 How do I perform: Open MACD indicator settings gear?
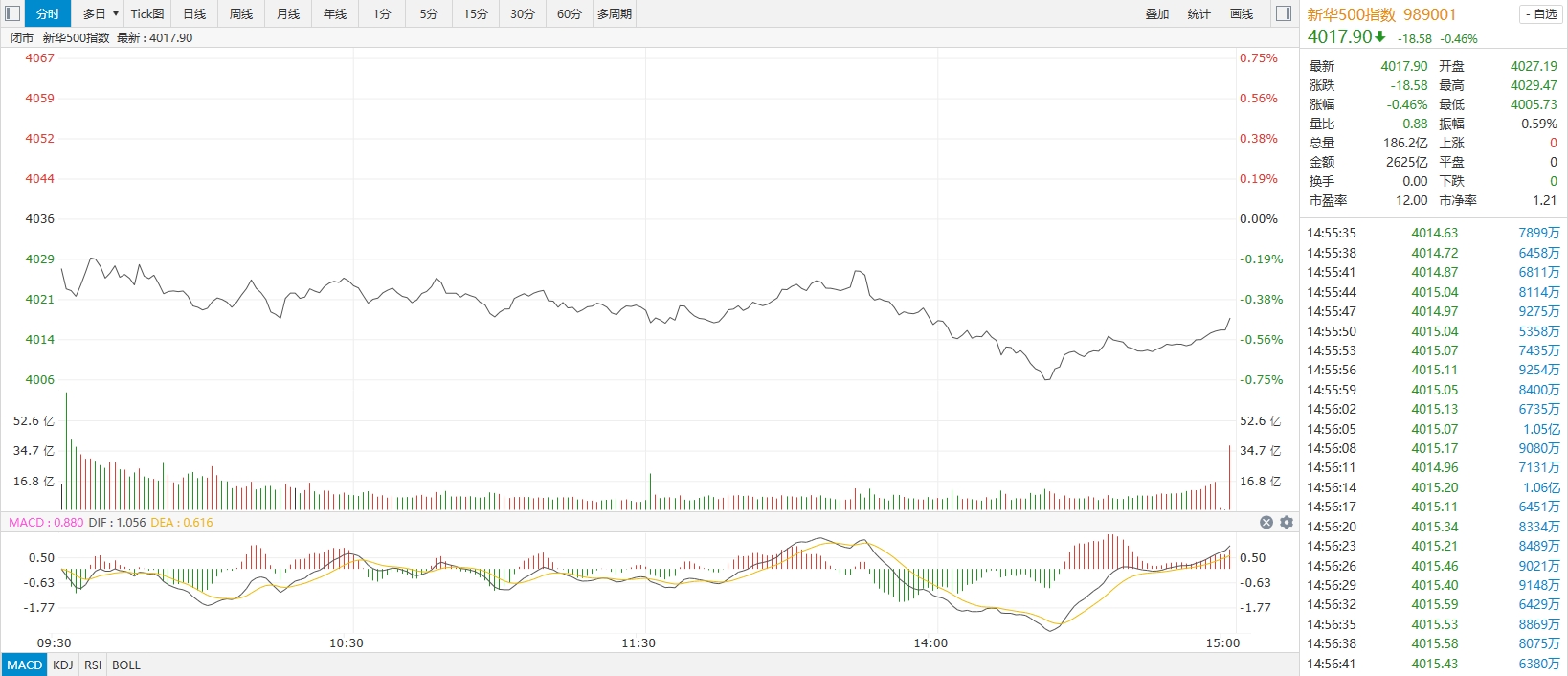(x=1287, y=522)
